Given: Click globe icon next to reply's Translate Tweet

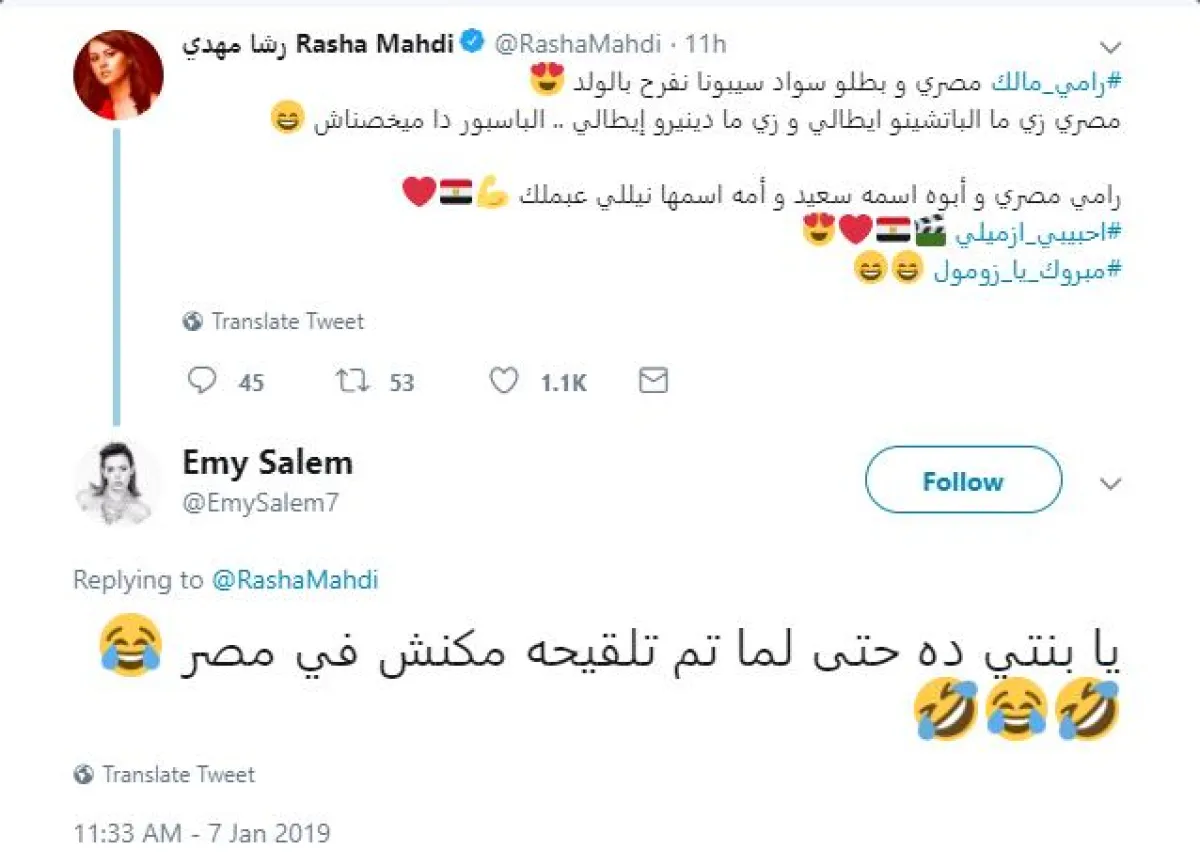Looking at the screenshot, I should 83,774.
